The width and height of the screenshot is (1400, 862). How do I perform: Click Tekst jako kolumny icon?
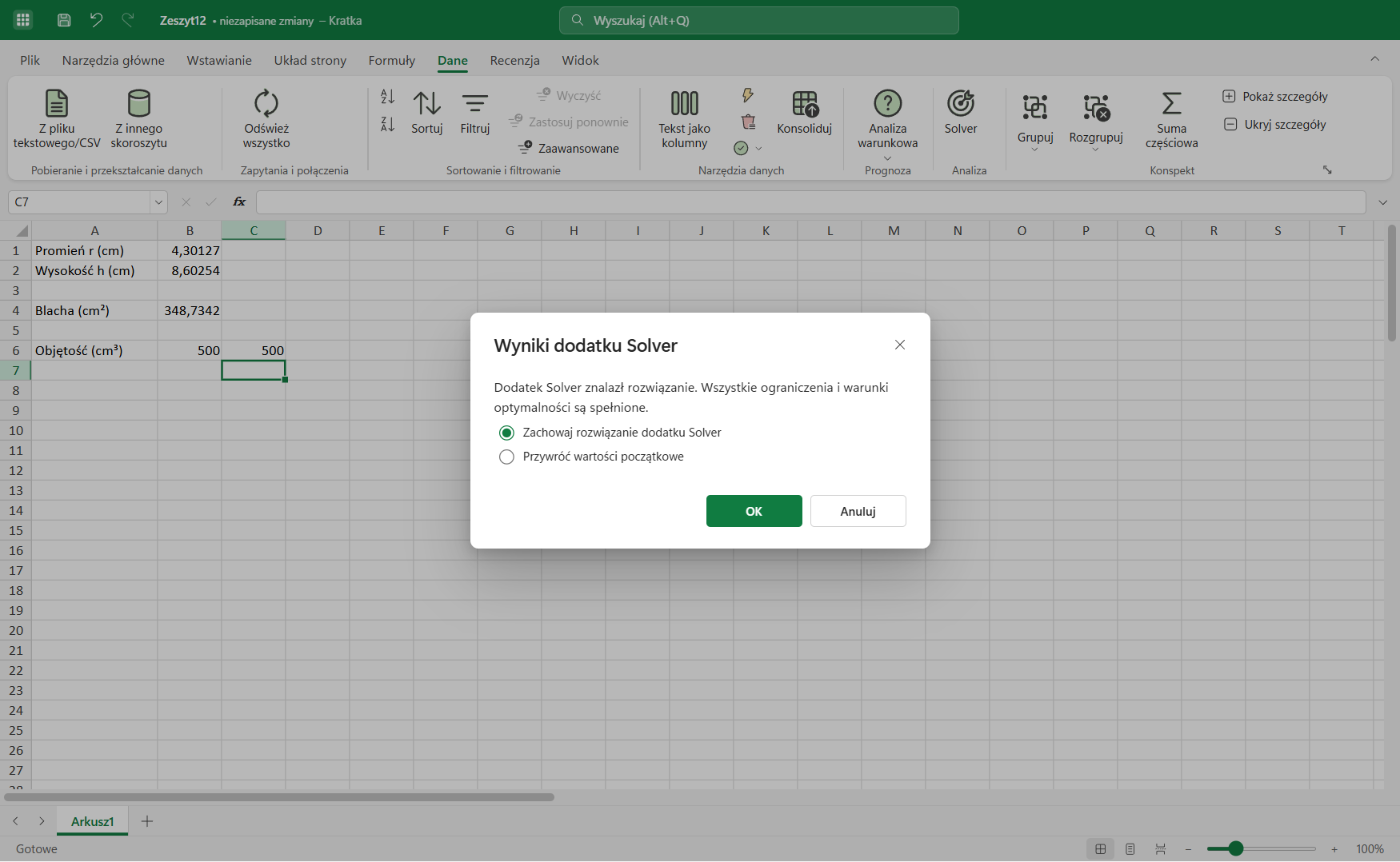(684, 119)
